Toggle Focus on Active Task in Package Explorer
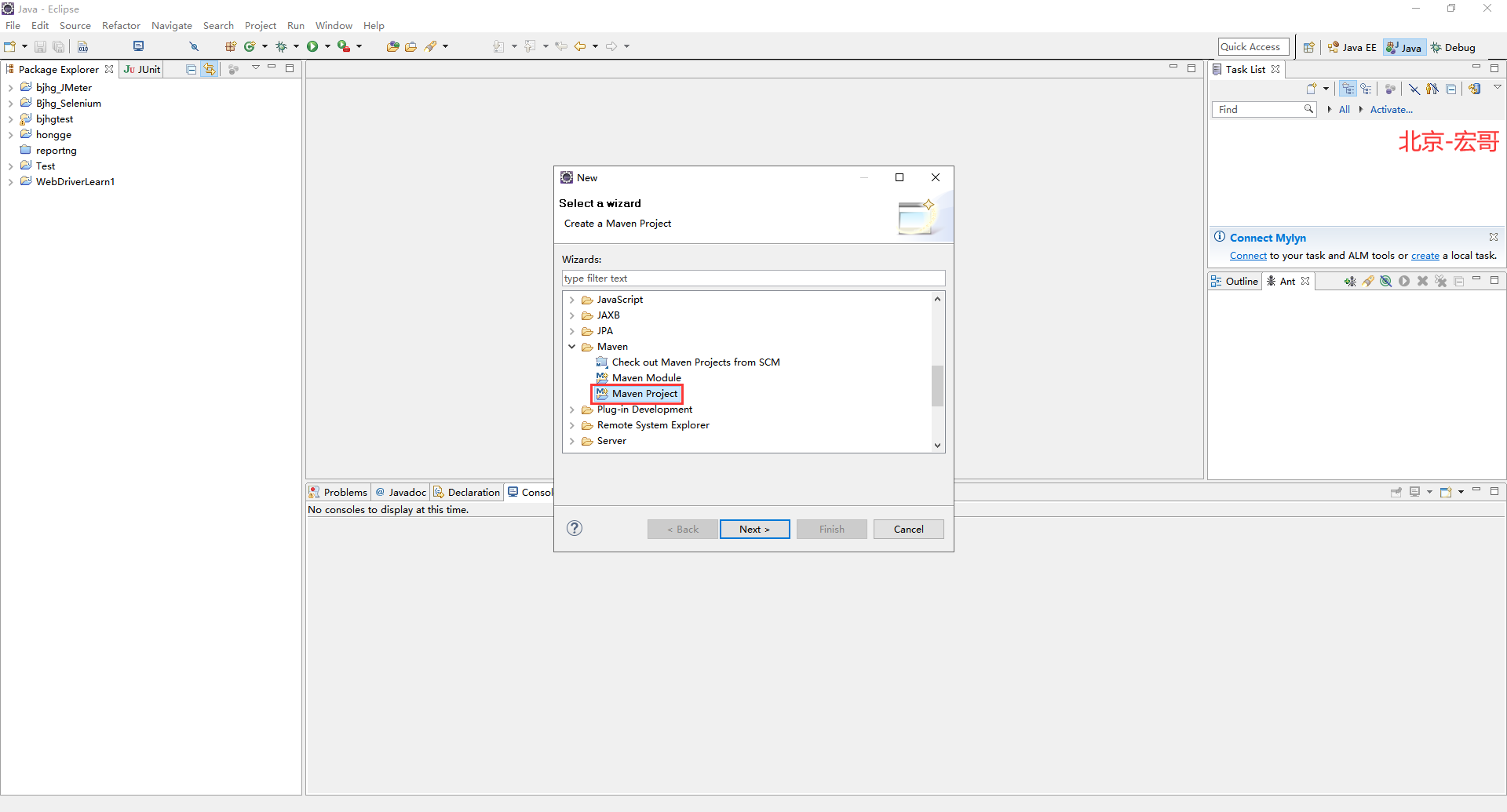The width and height of the screenshot is (1507, 812). [x=233, y=69]
